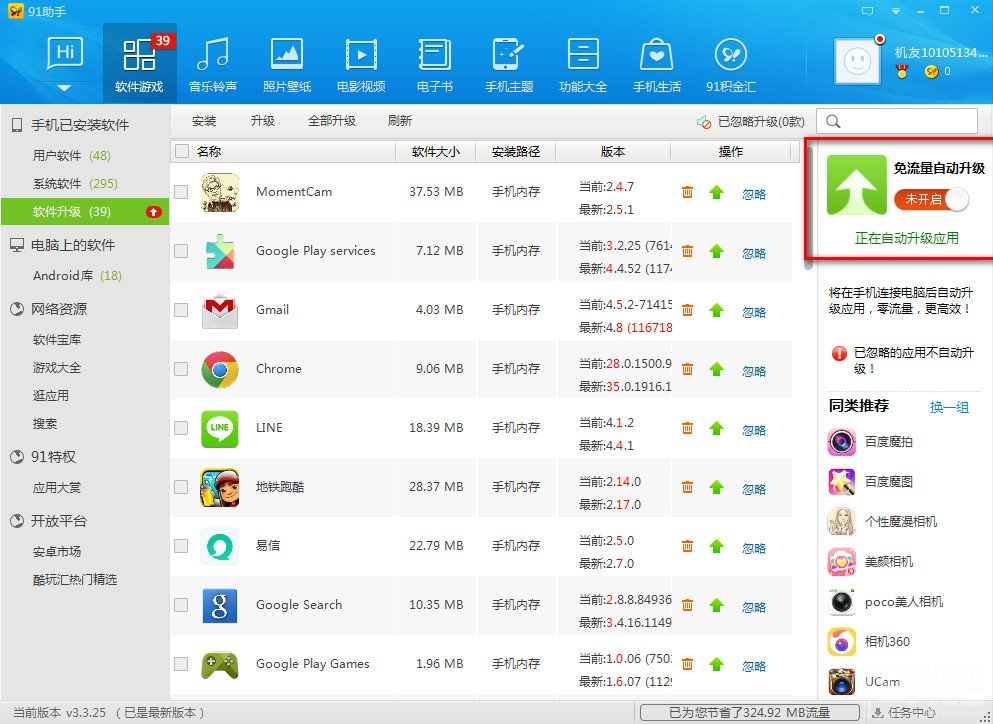This screenshot has width=993, height=724.
Task: Check the select-all box beside 名称
Action: [182, 151]
